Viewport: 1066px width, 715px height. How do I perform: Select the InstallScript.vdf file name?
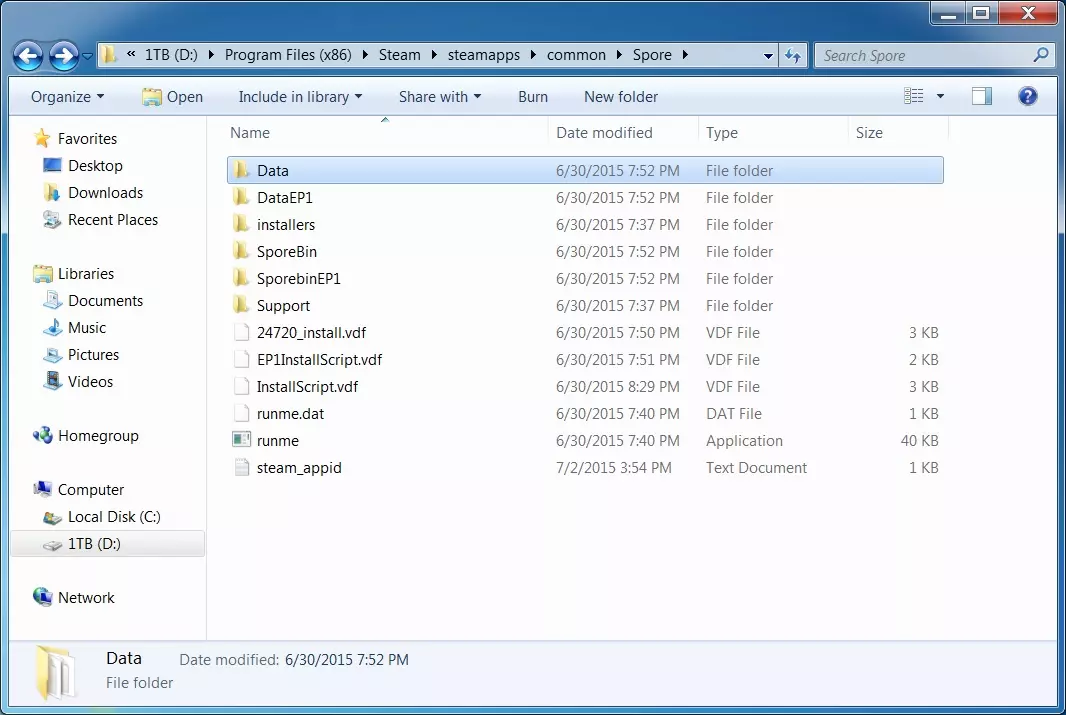point(307,387)
